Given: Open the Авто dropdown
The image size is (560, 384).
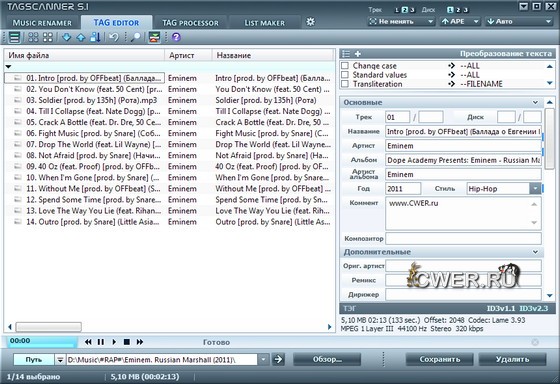Looking at the screenshot, I should (519, 21).
